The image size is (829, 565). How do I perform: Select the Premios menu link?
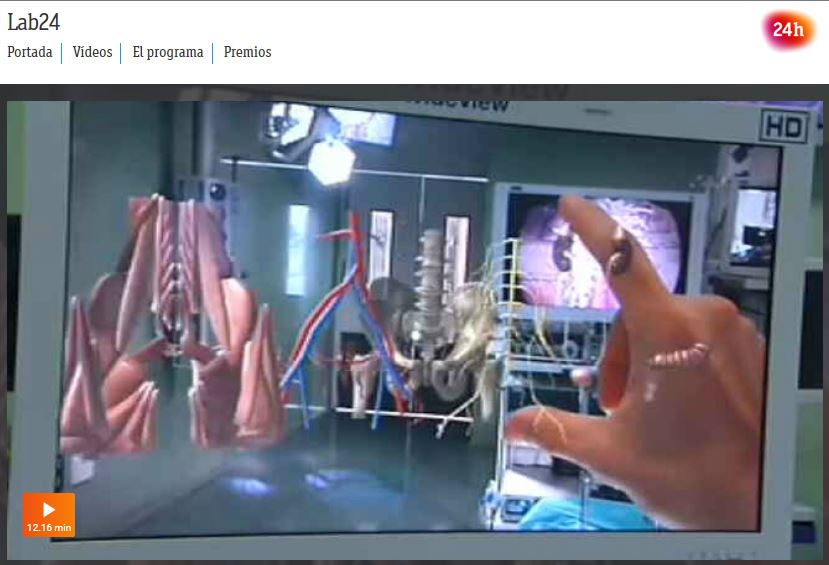coord(247,52)
